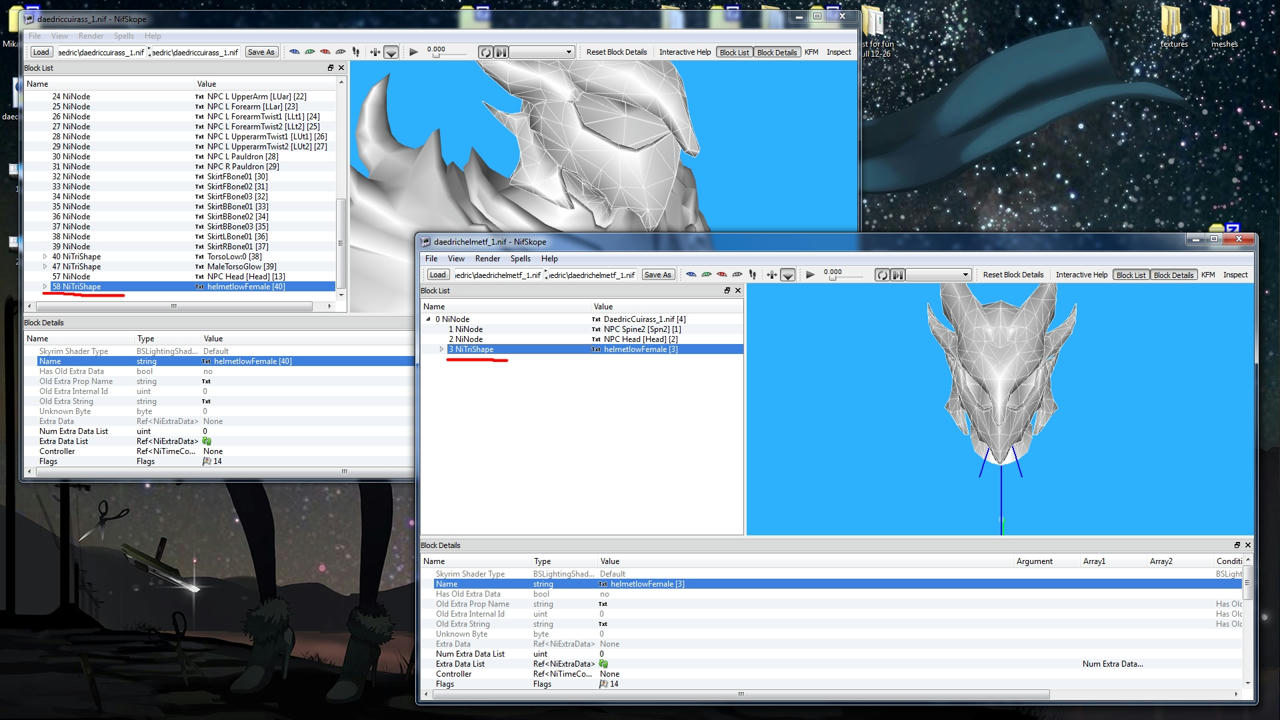The image size is (1280, 720).
Task: Play animation in daedriccuirass window
Action: pyautogui.click(x=413, y=52)
